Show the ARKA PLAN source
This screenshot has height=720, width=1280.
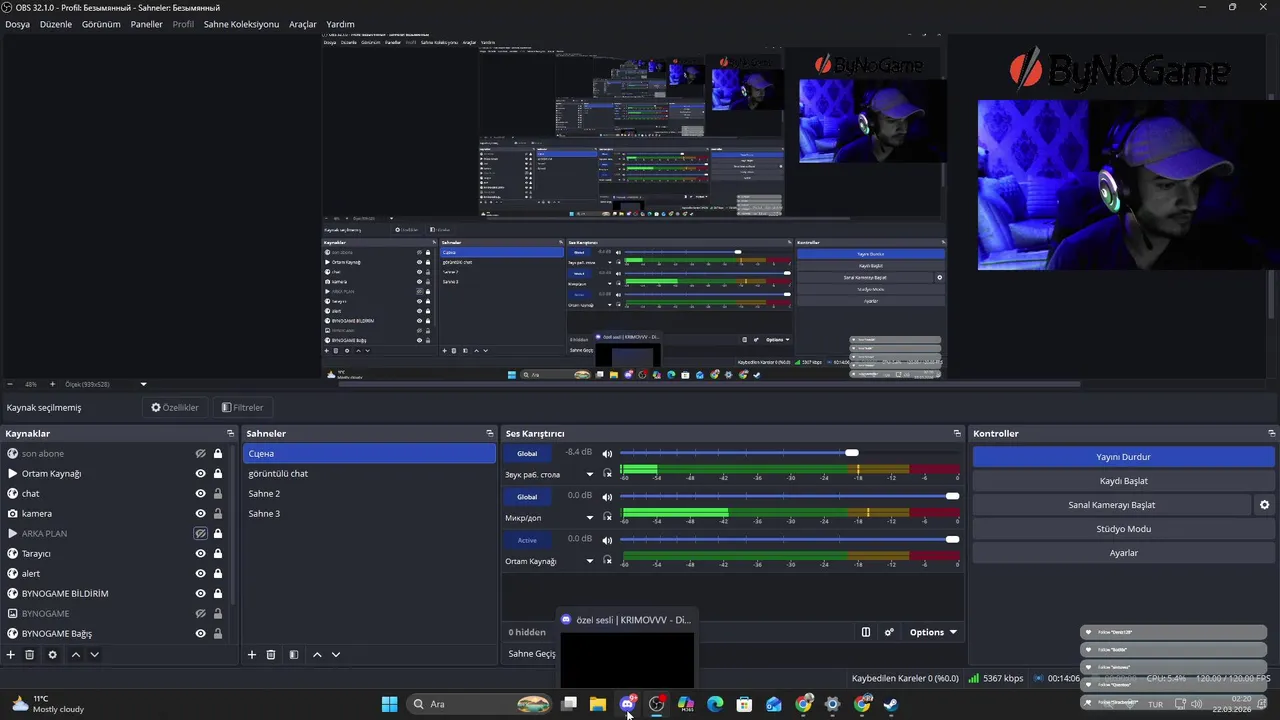pos(200,534)
